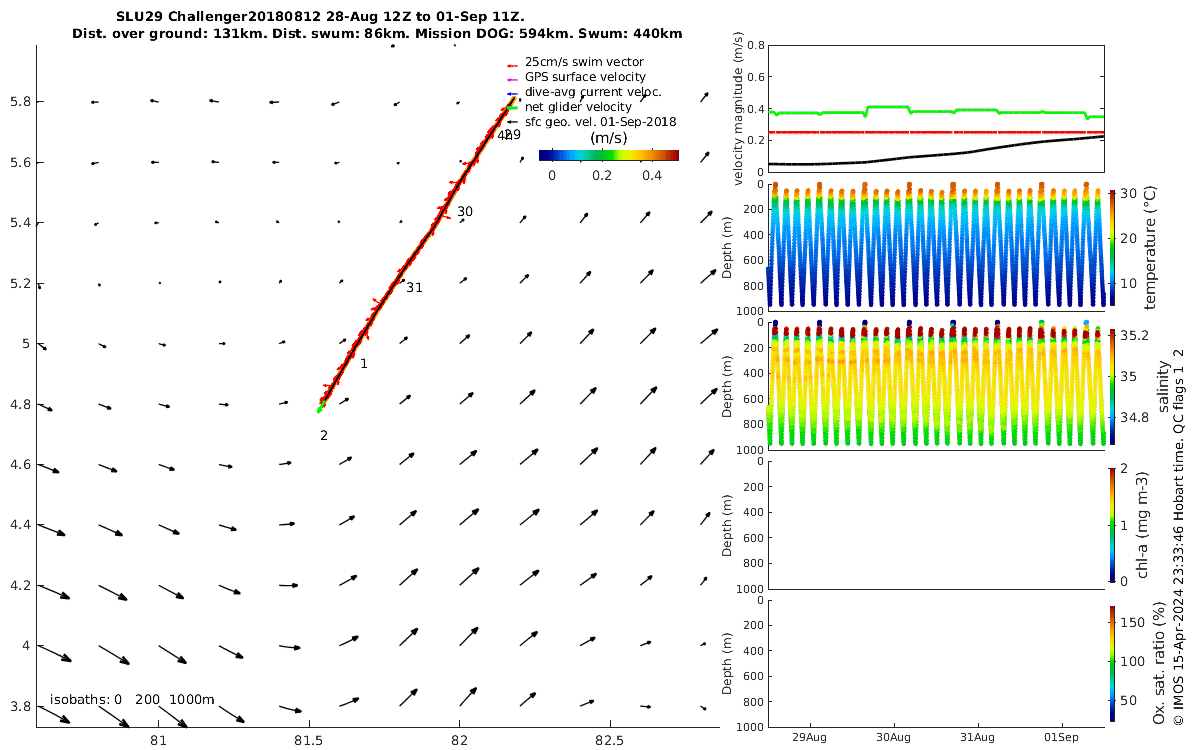Click day label '30' on the glider track
Viewport: 1200px width, 750px height.
(x=465, y=212)
